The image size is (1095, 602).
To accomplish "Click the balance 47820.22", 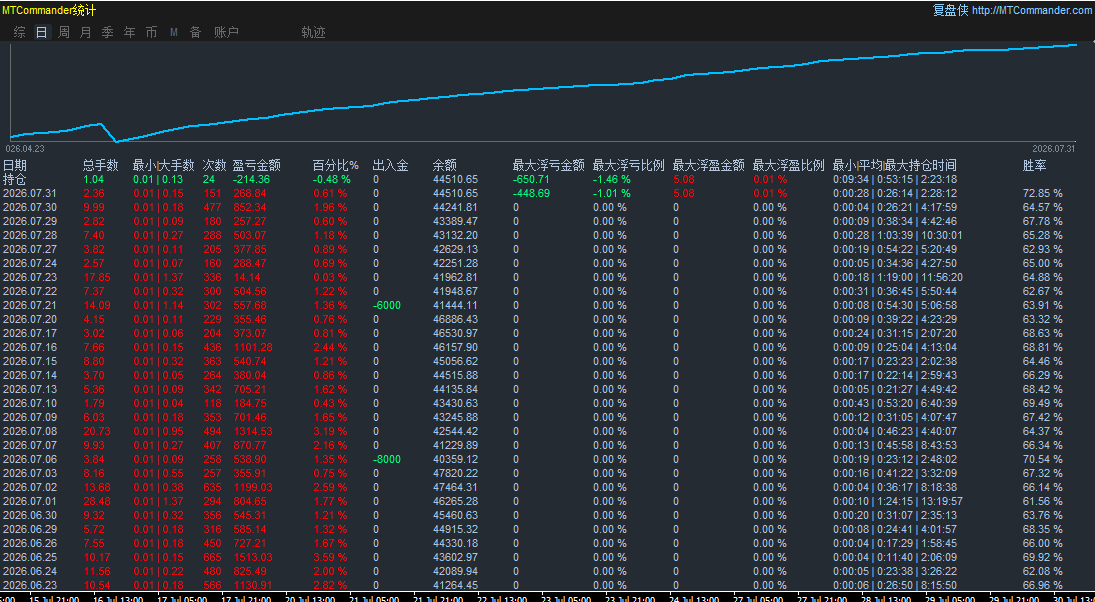I will coord(455,473).
